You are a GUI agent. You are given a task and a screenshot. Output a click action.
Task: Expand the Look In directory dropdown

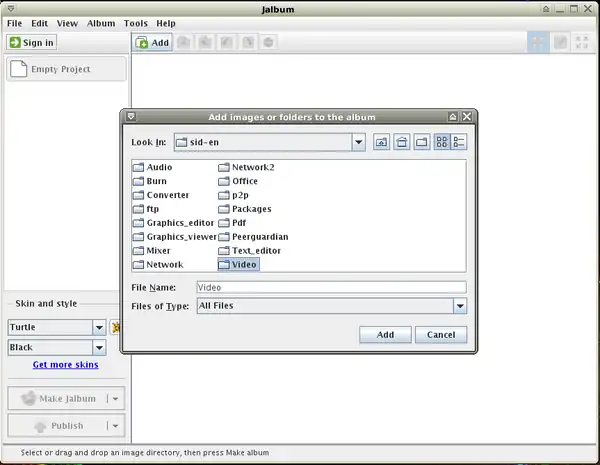[358, 143]
